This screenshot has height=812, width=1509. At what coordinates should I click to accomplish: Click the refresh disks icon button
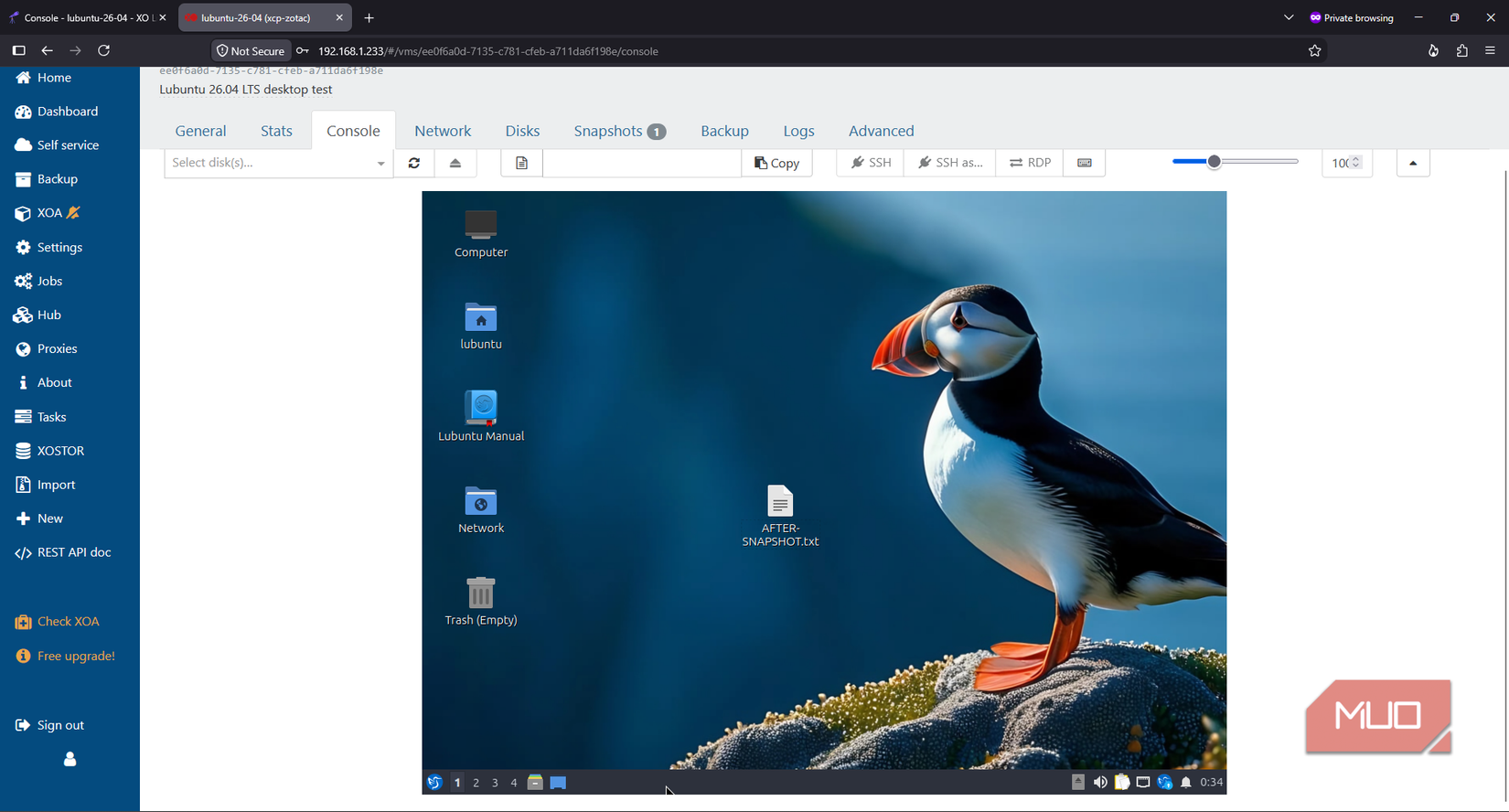coord(414,163)
